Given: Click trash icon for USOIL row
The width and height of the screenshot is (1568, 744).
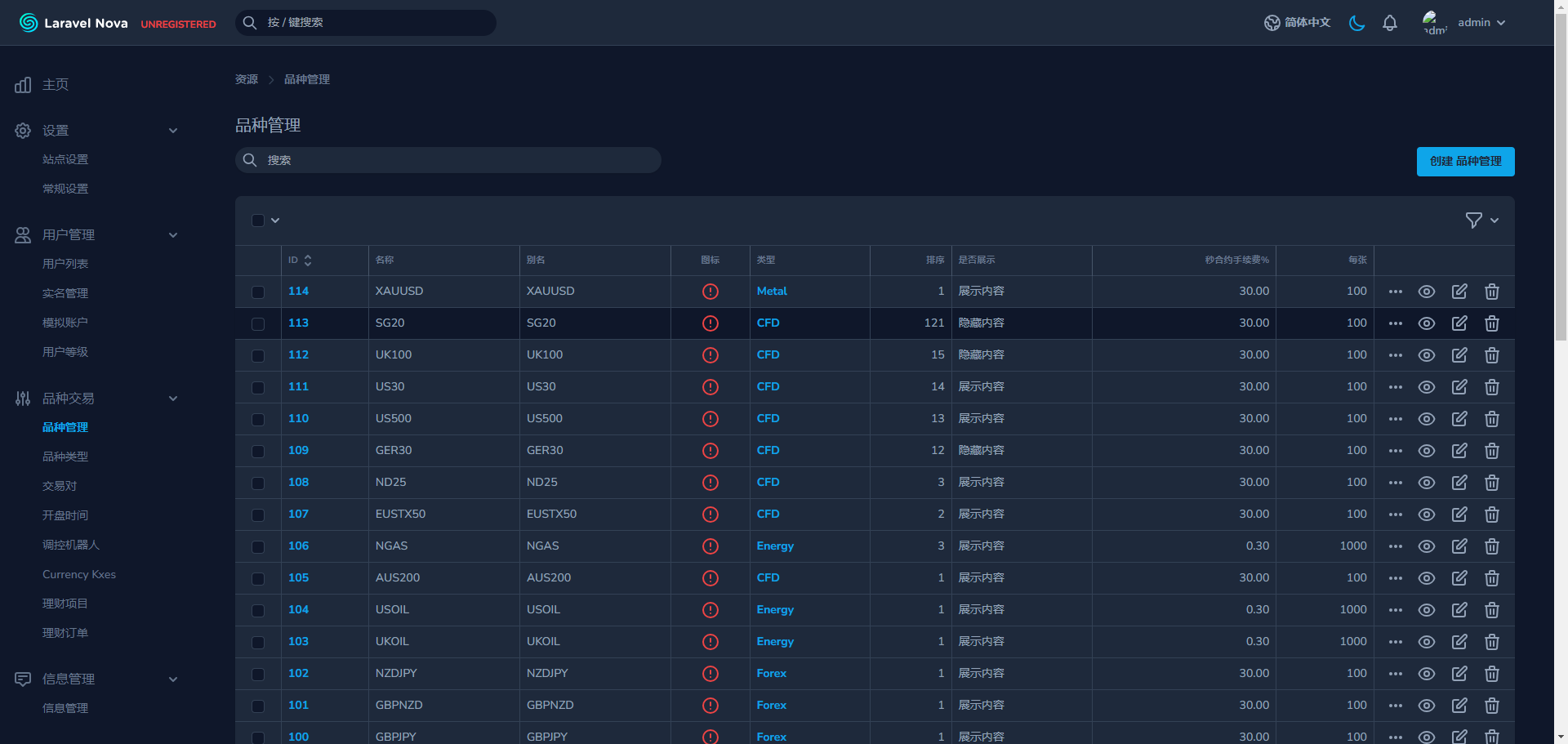Looking at the screenshot, I should [x=1491, y=610].
